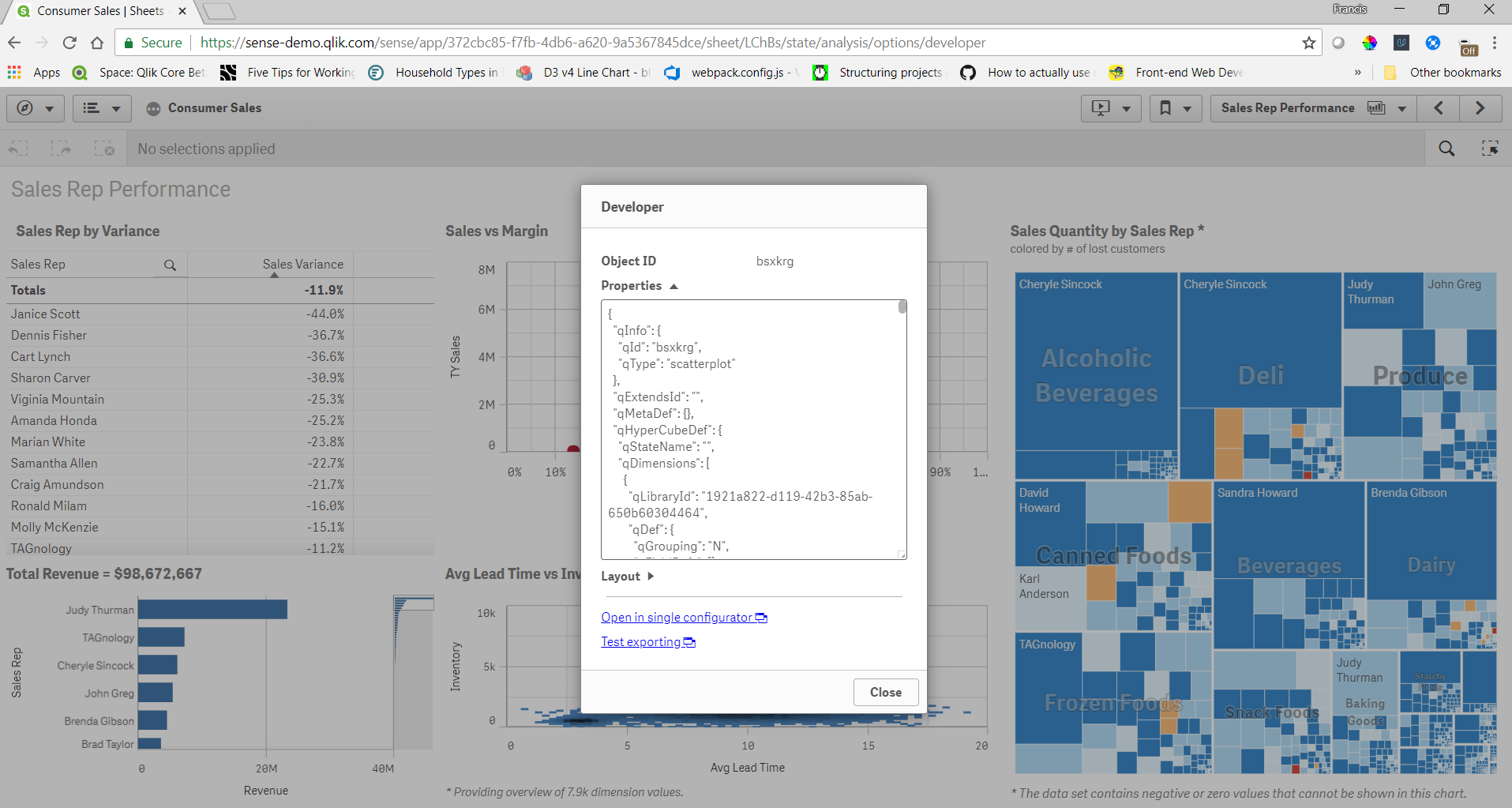1512x808 pixels.
Task: Open the GitHub 'How to actually use' bookmark
Action: pos(1028,73)
